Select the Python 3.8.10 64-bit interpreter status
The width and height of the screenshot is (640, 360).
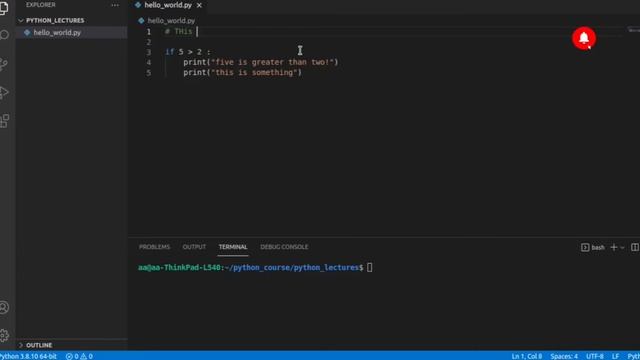pos(28,356)
